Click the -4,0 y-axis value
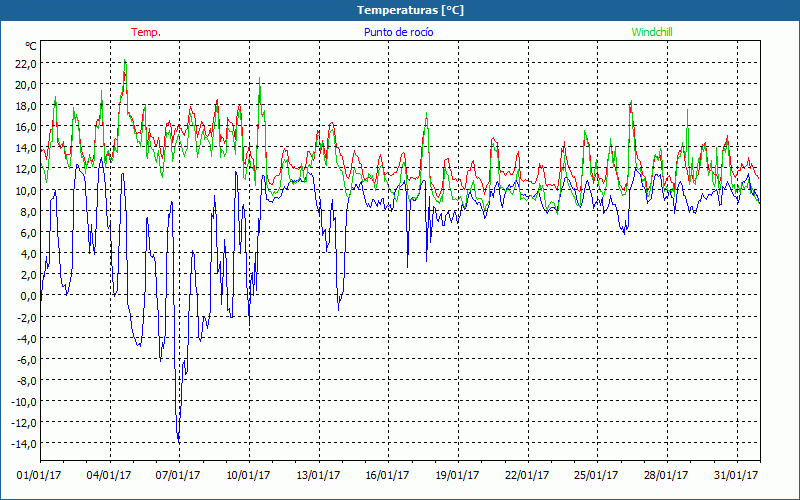Viewport: 800px width, 500px height. (27, 338)
